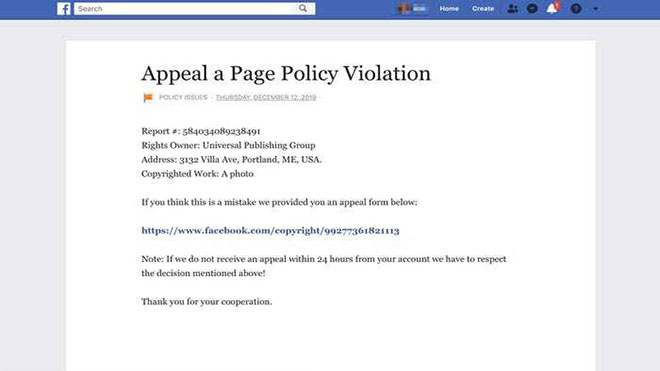Open the friend requests icon
The height and width of the screenshot is (371, 660).
click(x=512, y=8)
